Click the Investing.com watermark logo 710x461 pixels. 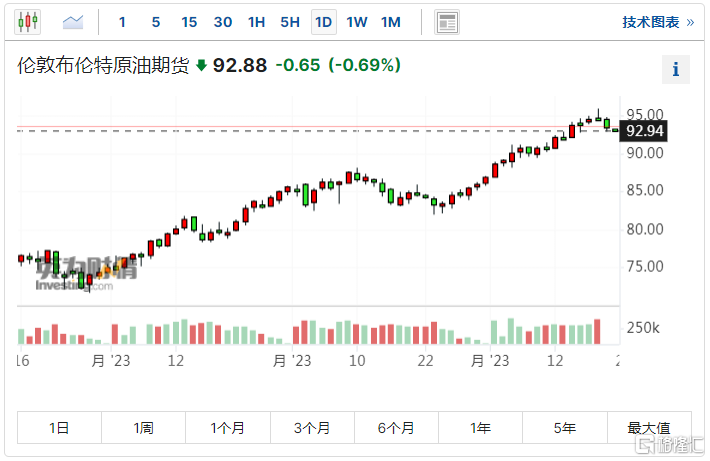click(75, 275)
